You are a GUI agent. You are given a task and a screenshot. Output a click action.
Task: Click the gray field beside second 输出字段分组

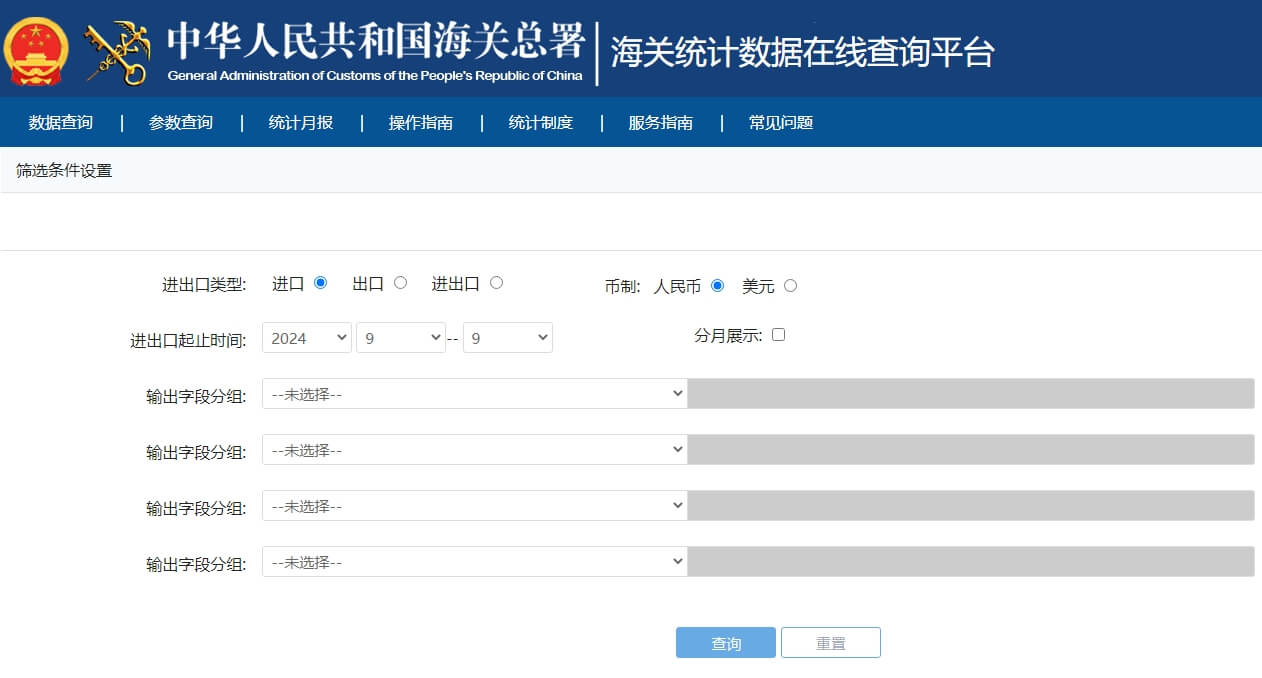971,450
